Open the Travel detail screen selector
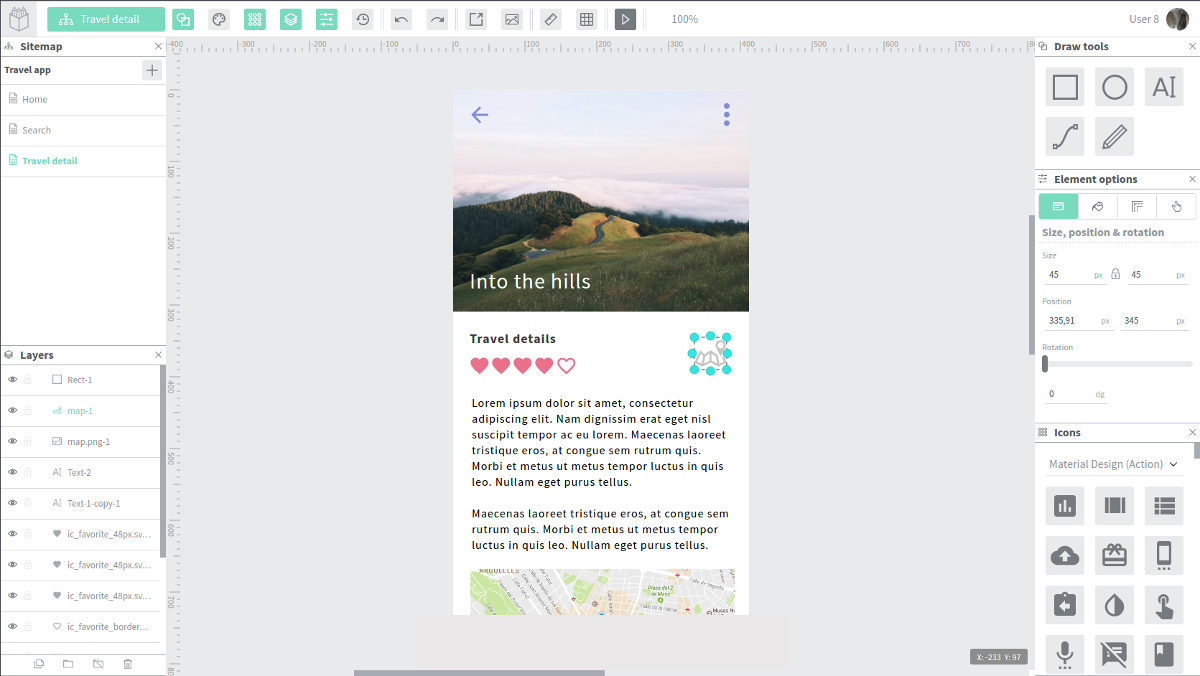The image size is (1200, 676). pyautogui.click(x=105, y=18)
